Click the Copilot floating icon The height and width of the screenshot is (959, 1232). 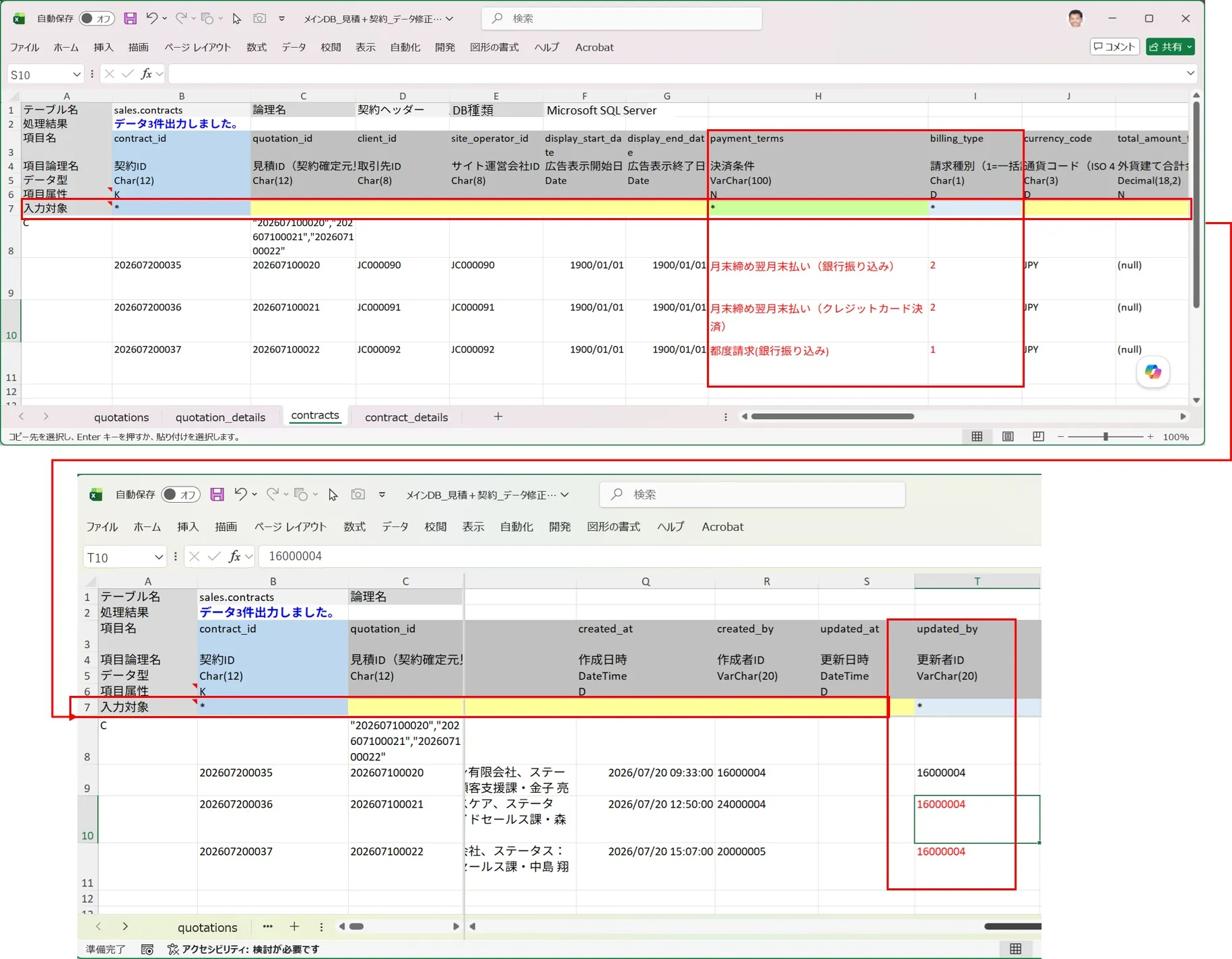1153,371
